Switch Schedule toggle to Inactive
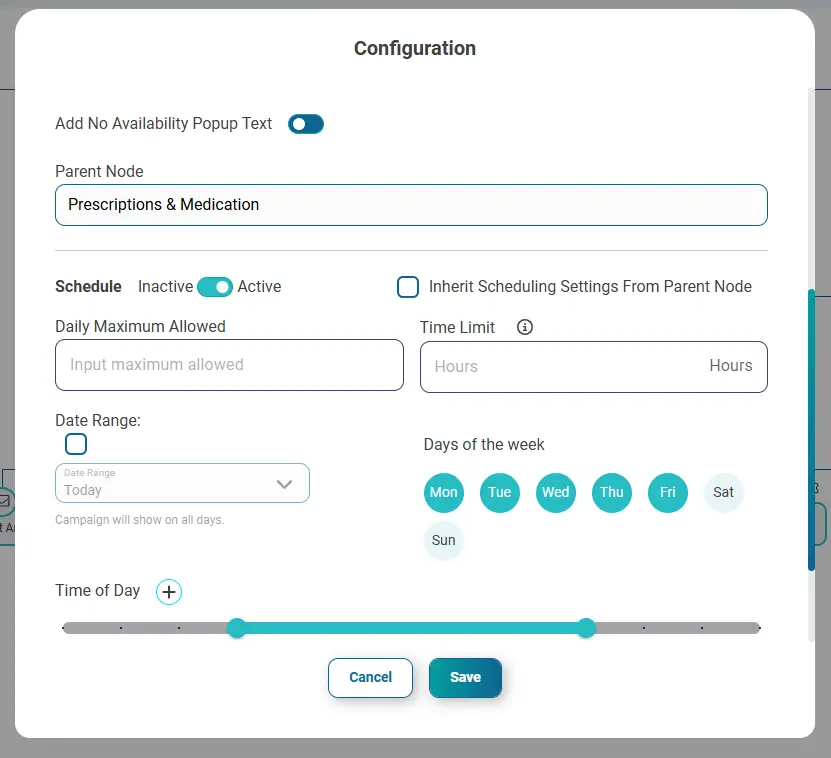 [215, 287]
